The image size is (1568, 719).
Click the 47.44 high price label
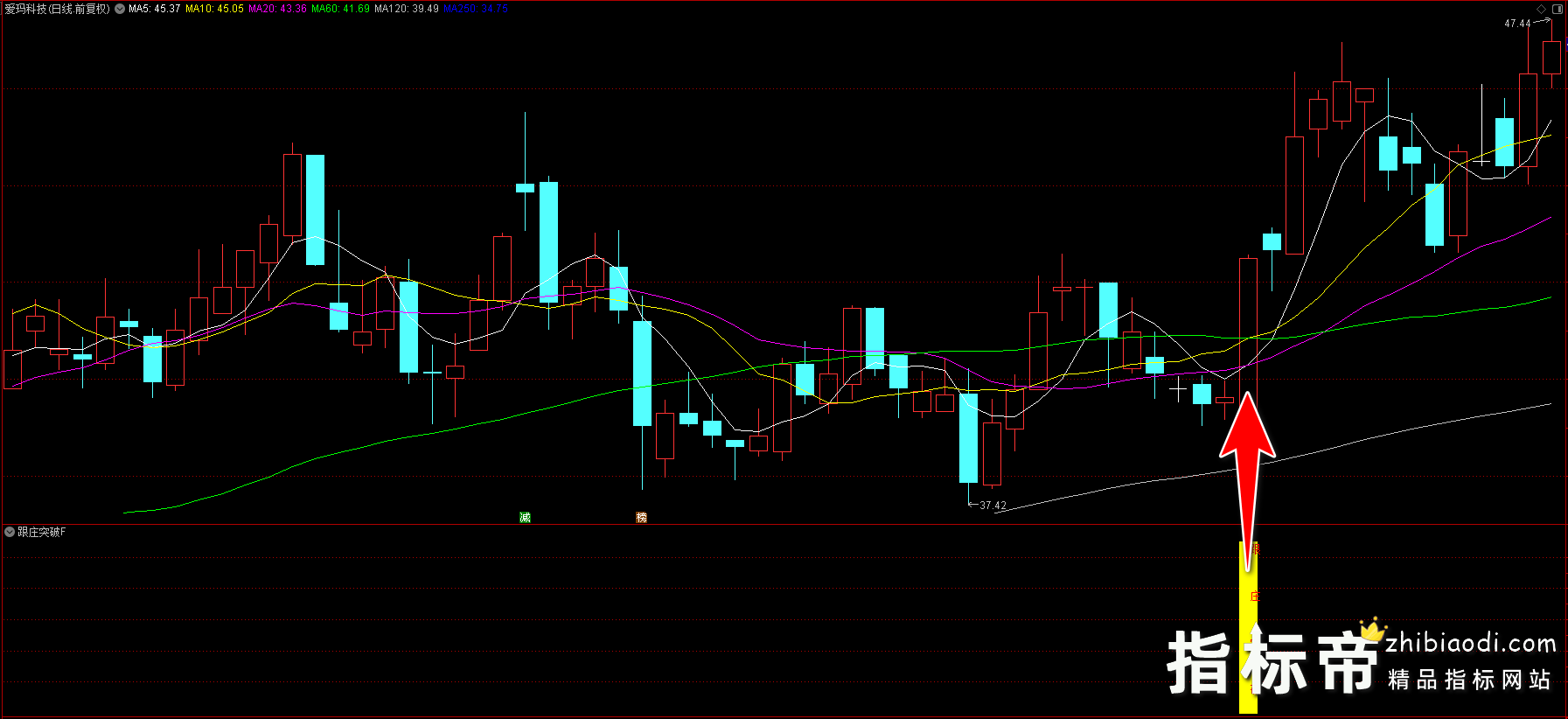1517,24
